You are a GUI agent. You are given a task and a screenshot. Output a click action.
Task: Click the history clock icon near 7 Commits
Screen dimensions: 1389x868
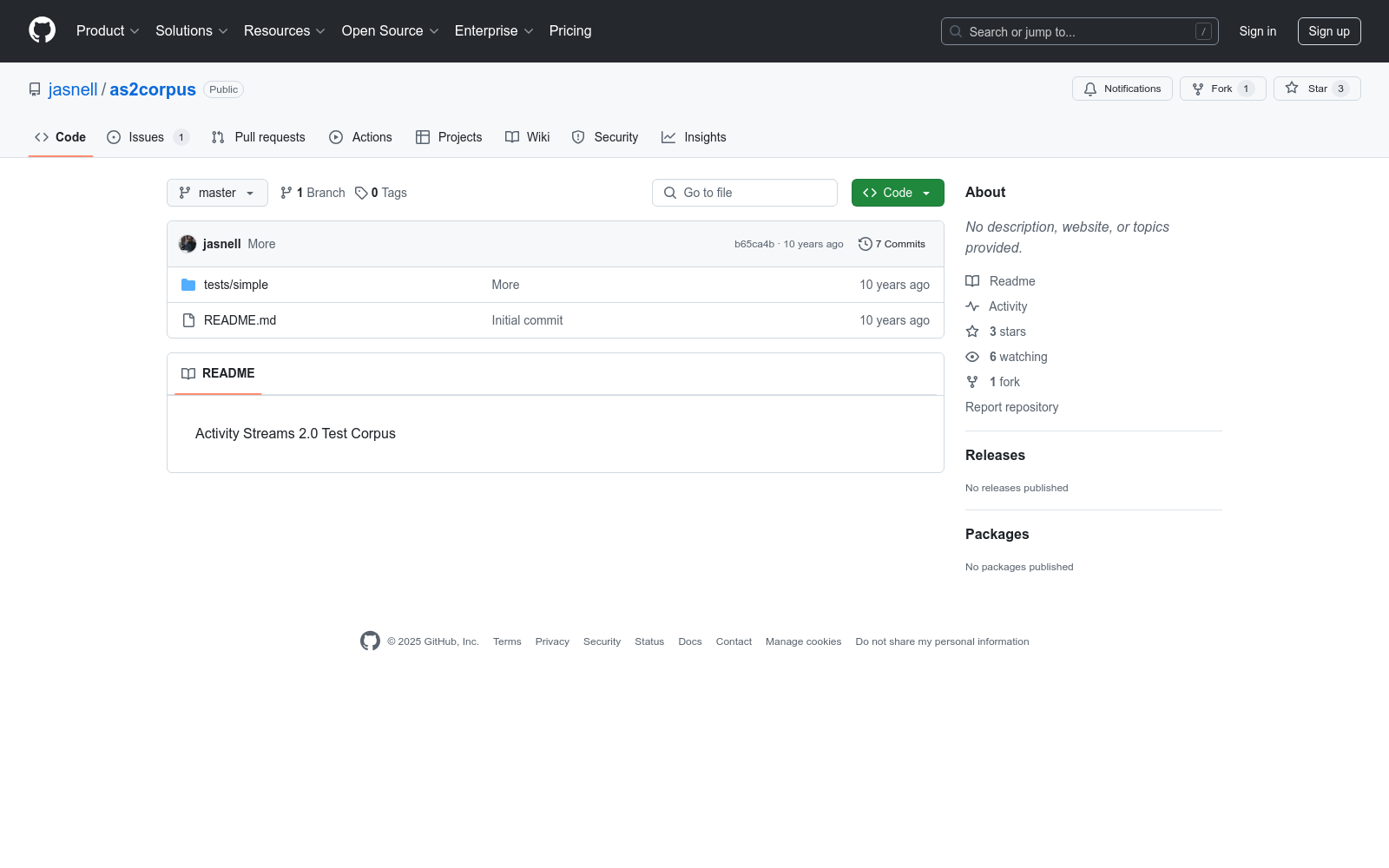[866, 244]
